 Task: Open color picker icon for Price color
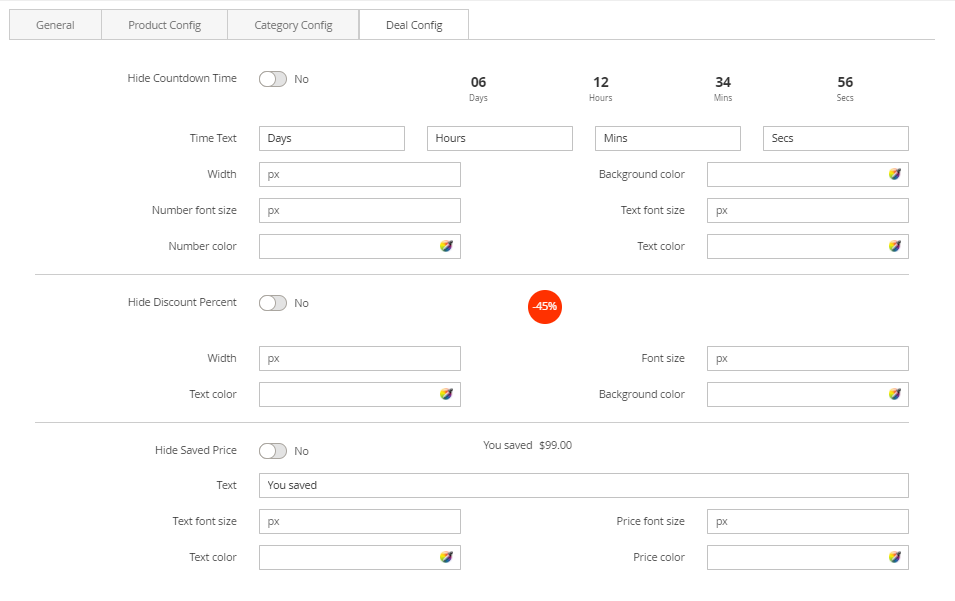tap(895, 557)
